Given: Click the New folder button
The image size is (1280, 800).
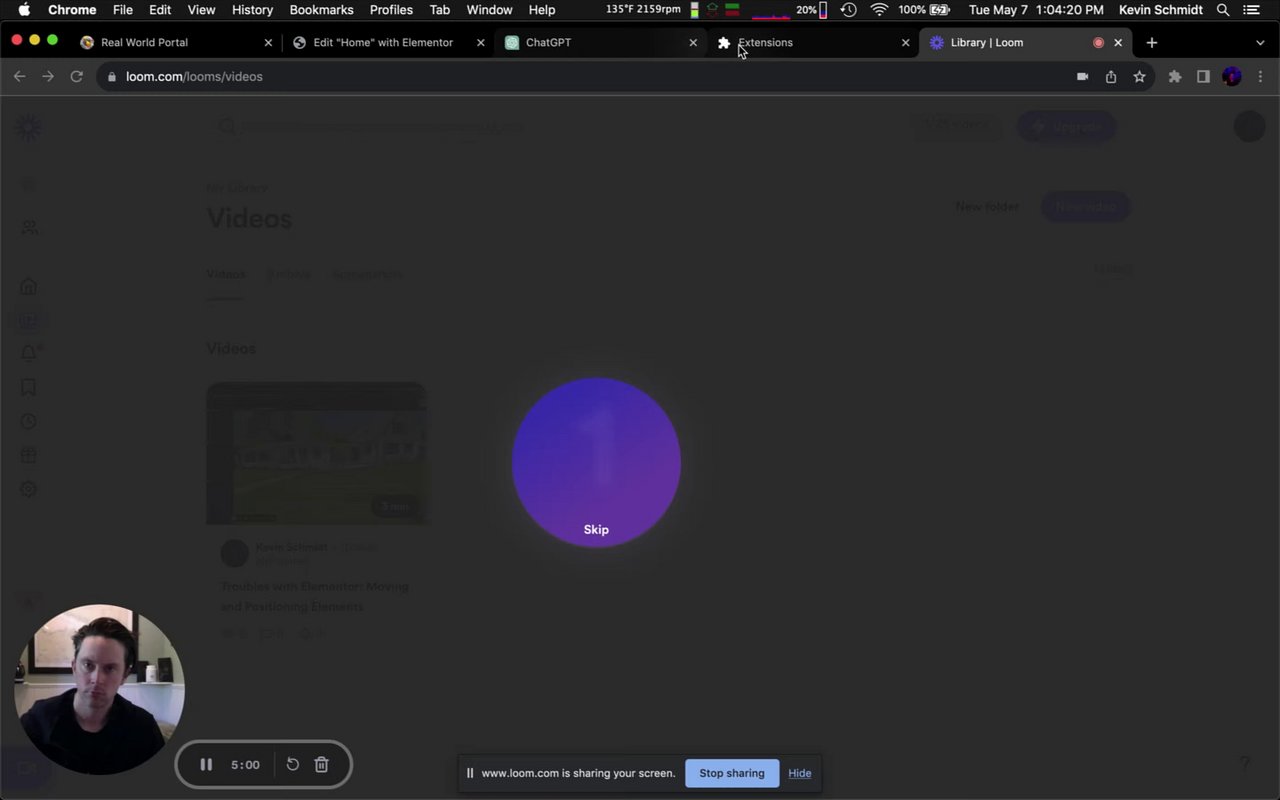Looking at the screenshot, I should (x=987, y=207).
